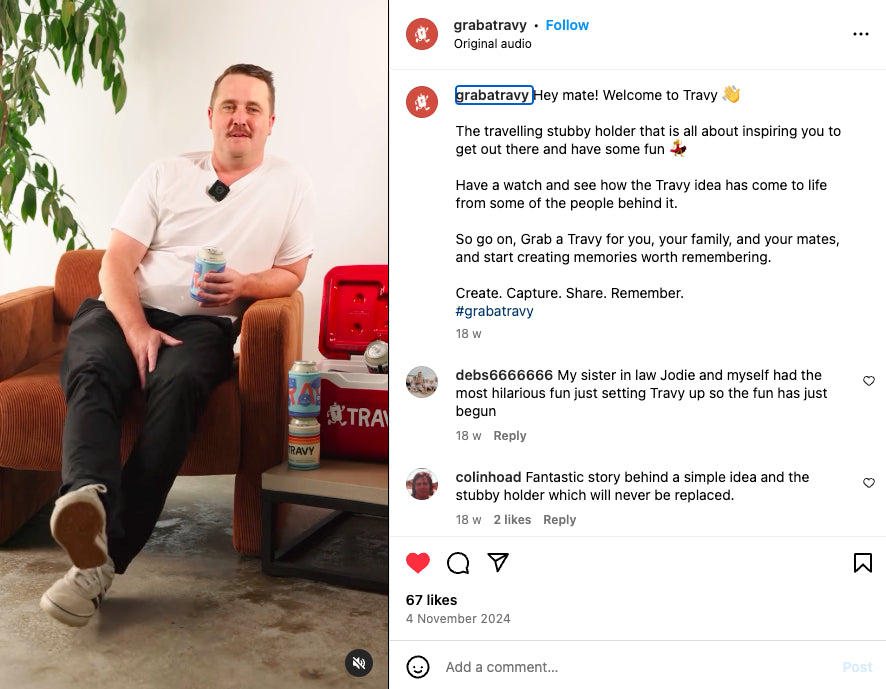Unlike the post with red heart icon
Image resolution: width=886 pixels, height=689 pixels.
click(418, 563)
